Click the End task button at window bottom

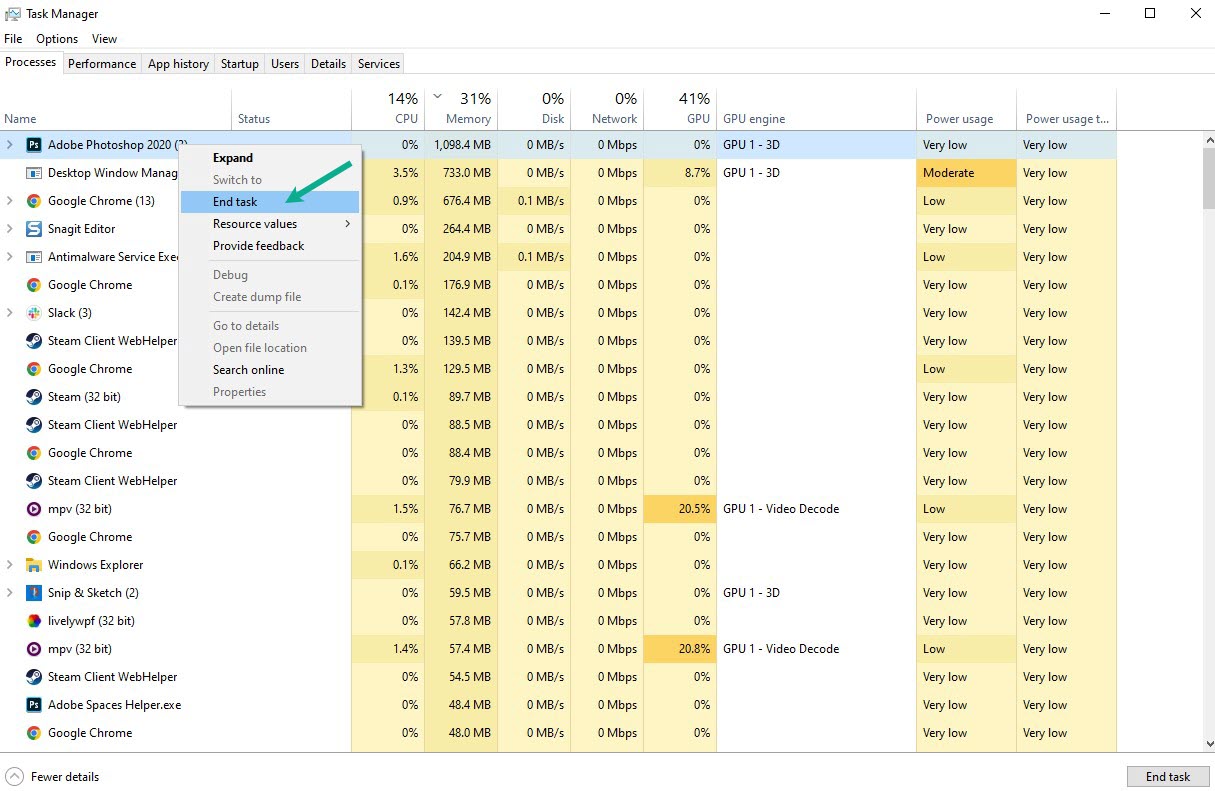[x=1168, y=777]
